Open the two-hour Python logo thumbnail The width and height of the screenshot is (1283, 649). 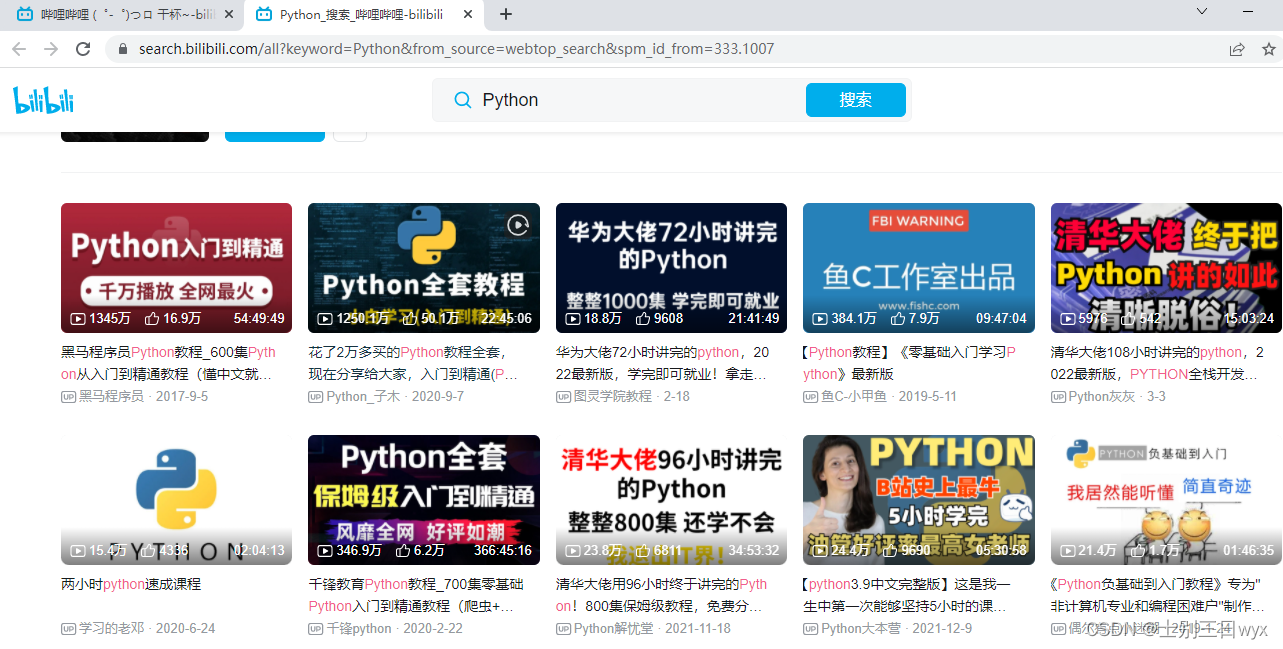pyautogui.click(x=176, y=500)
